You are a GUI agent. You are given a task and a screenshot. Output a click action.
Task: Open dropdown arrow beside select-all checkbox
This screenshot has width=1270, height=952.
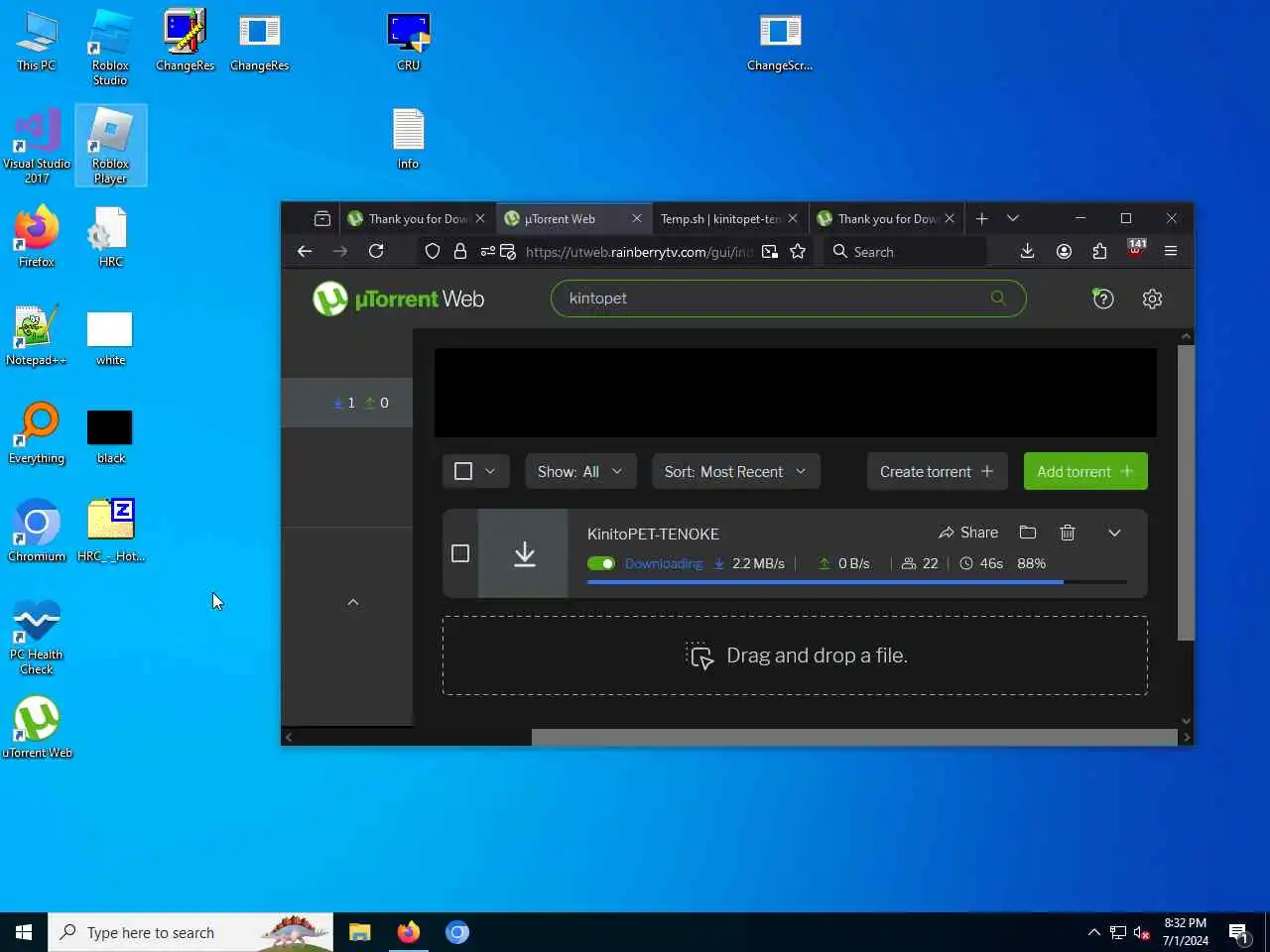point(490,471)
